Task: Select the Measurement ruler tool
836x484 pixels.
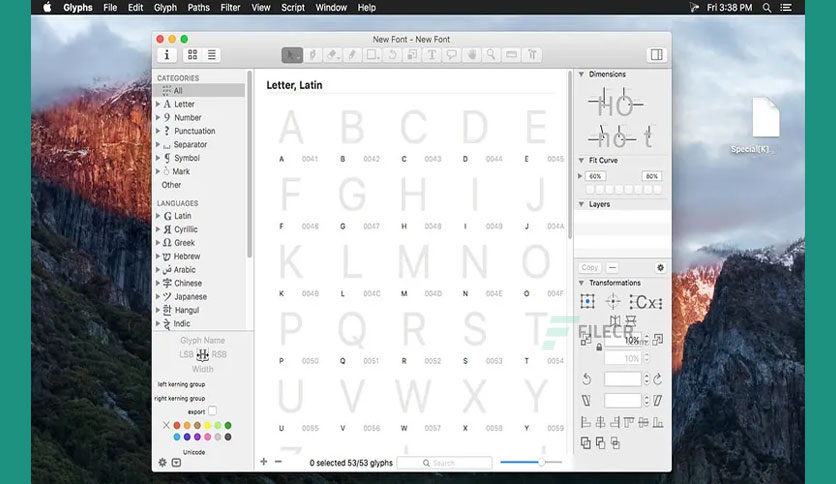Action: pyautogui.click(x=511, y=55)
